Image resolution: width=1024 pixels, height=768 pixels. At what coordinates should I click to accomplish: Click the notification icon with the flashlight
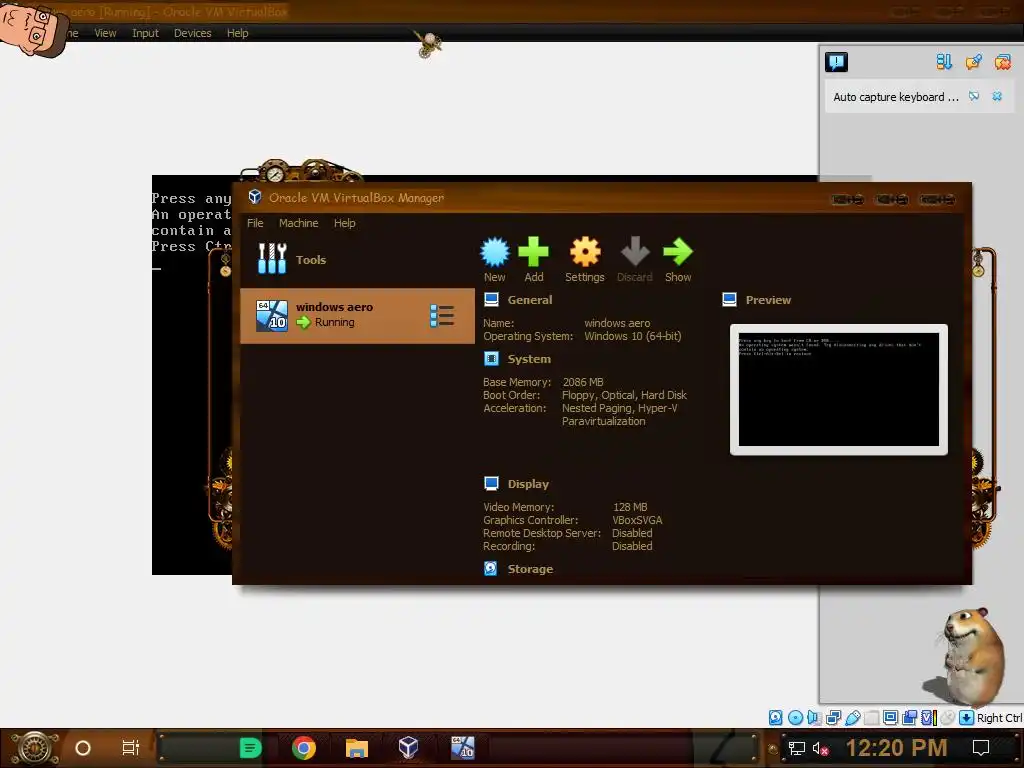[973, 62]
